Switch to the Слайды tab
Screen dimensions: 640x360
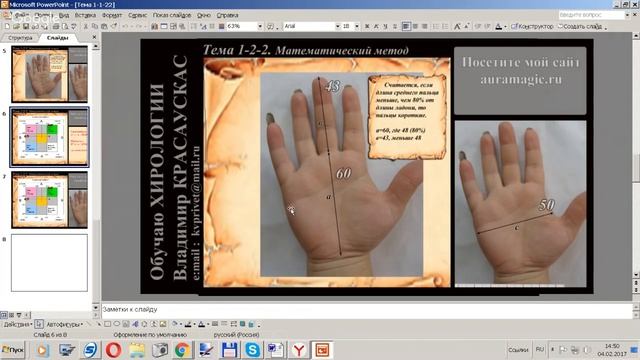pyautogui.click(x=58, y=38)
